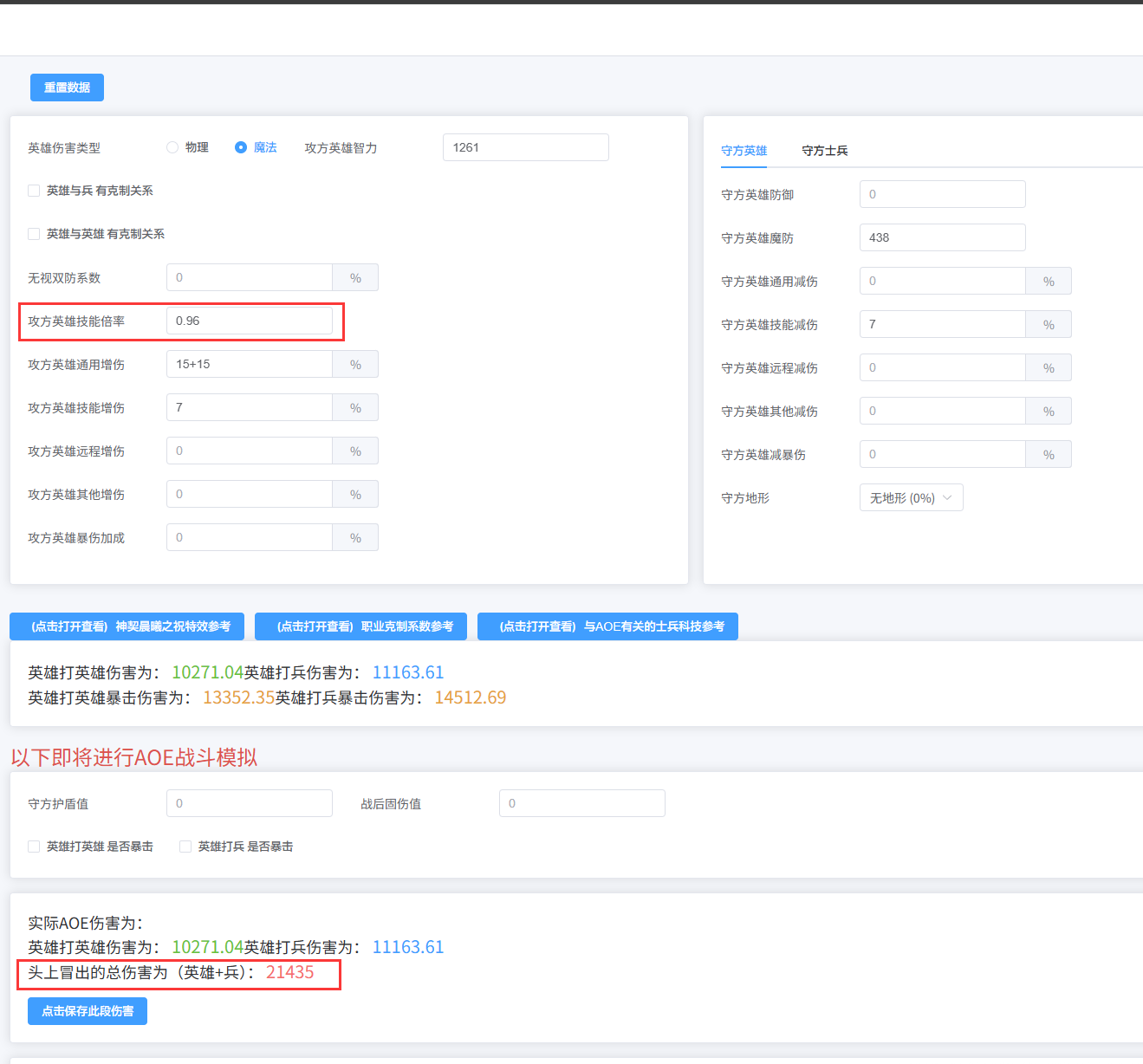Click the 守方护盾值 input field

point(250,803)
